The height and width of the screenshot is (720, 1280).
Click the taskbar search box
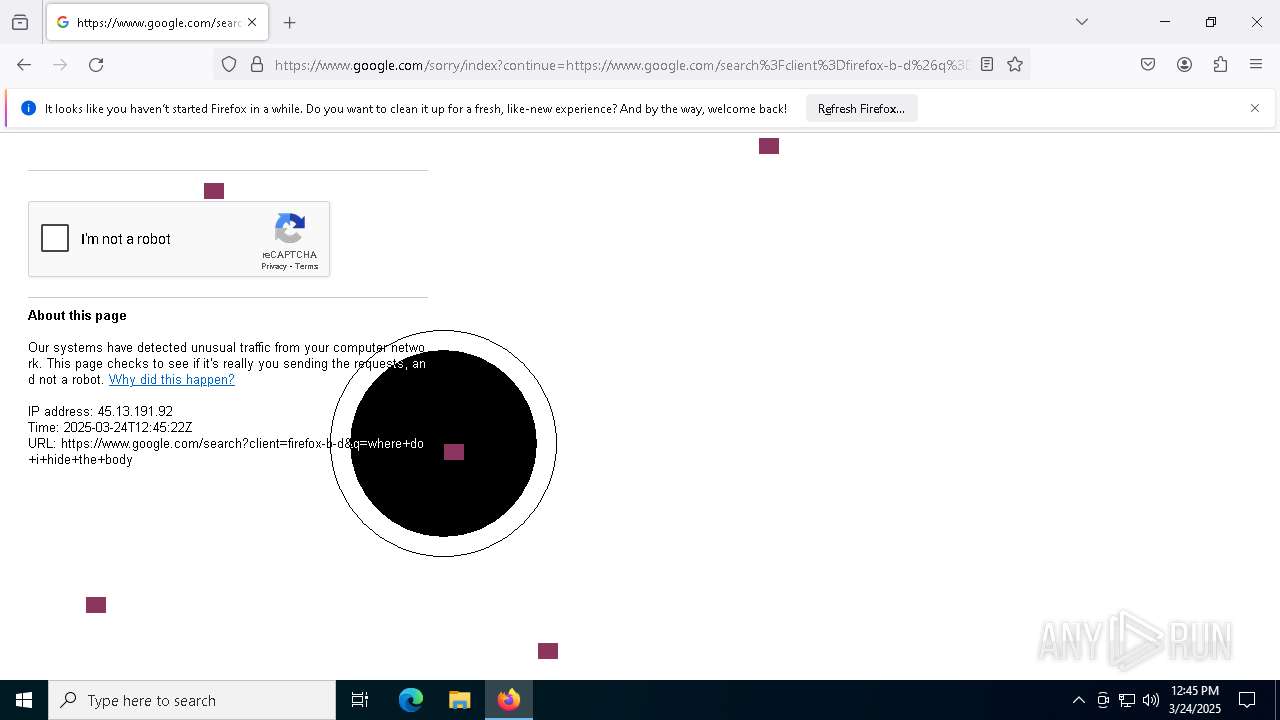192,700
